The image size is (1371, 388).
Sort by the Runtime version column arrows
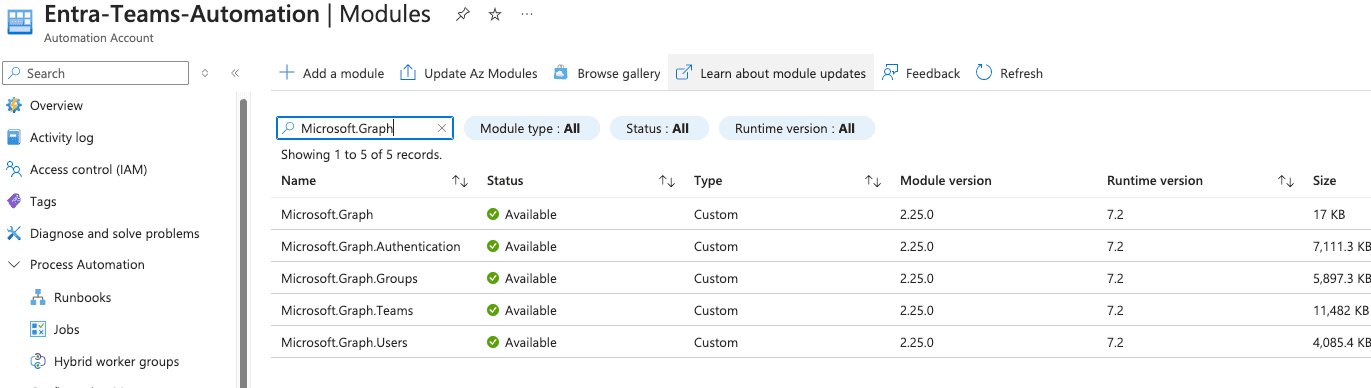tap(1286, 181)
